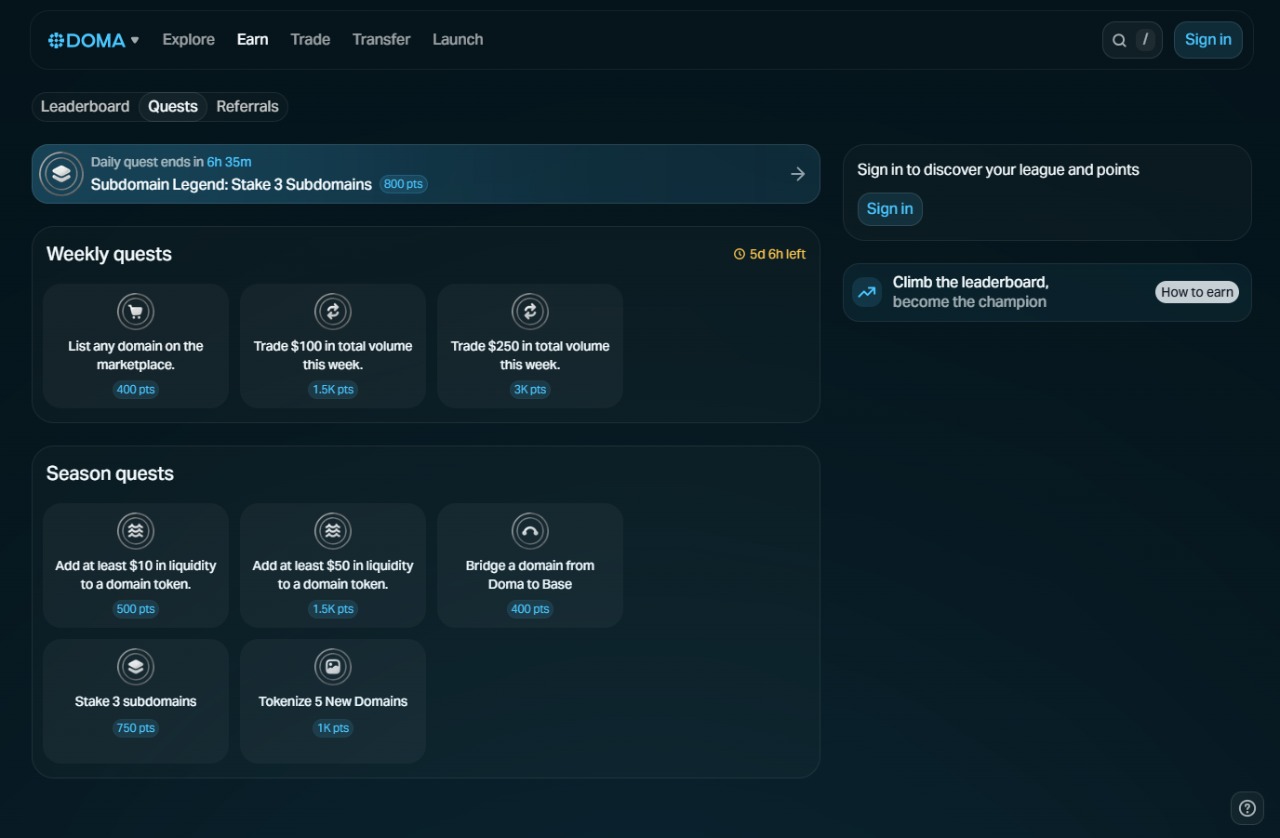Click the bridge icon on Doma to Base quest
1280x838 pixels.
tap(530, 531)
